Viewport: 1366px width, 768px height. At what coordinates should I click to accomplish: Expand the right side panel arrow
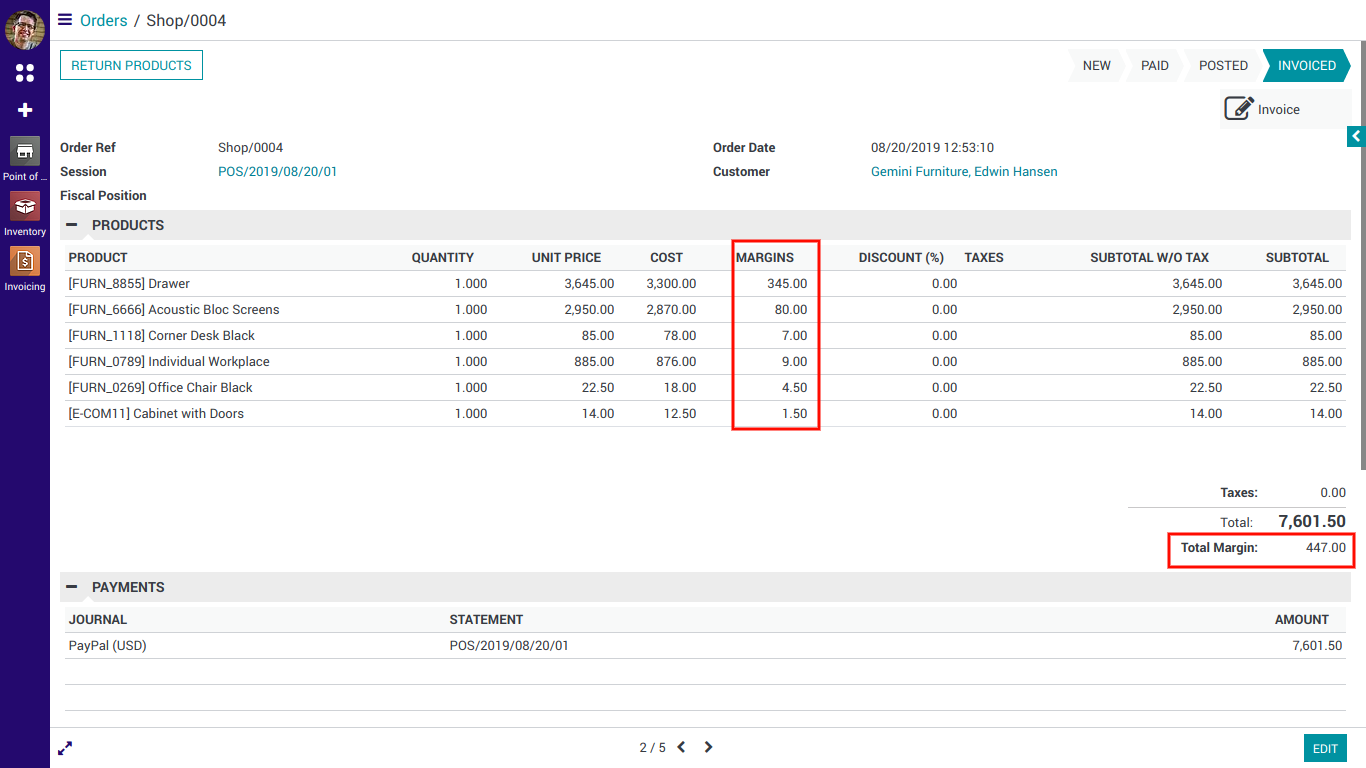point(1356,136)
